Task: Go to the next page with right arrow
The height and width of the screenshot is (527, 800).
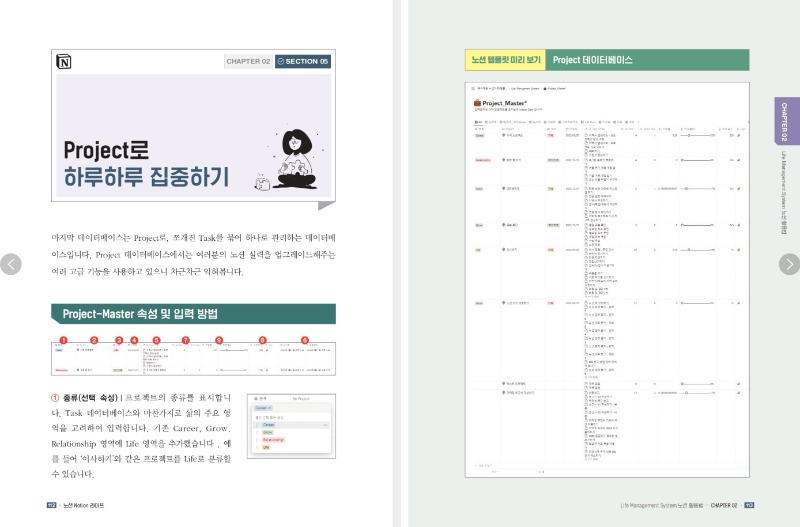Action: 789,264
